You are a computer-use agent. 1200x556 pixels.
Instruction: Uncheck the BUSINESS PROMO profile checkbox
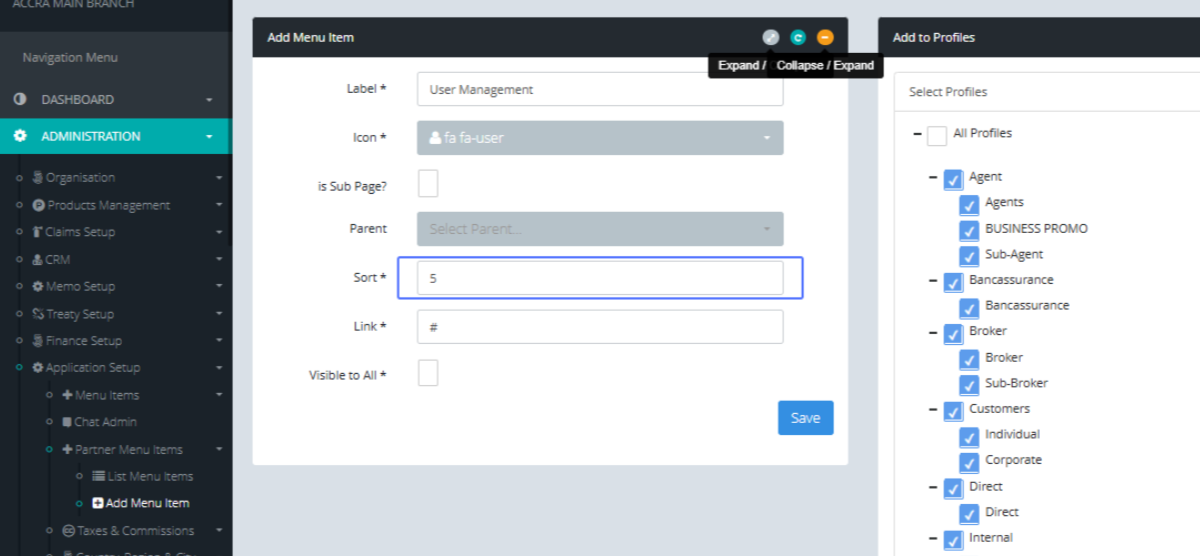[968, 230]
